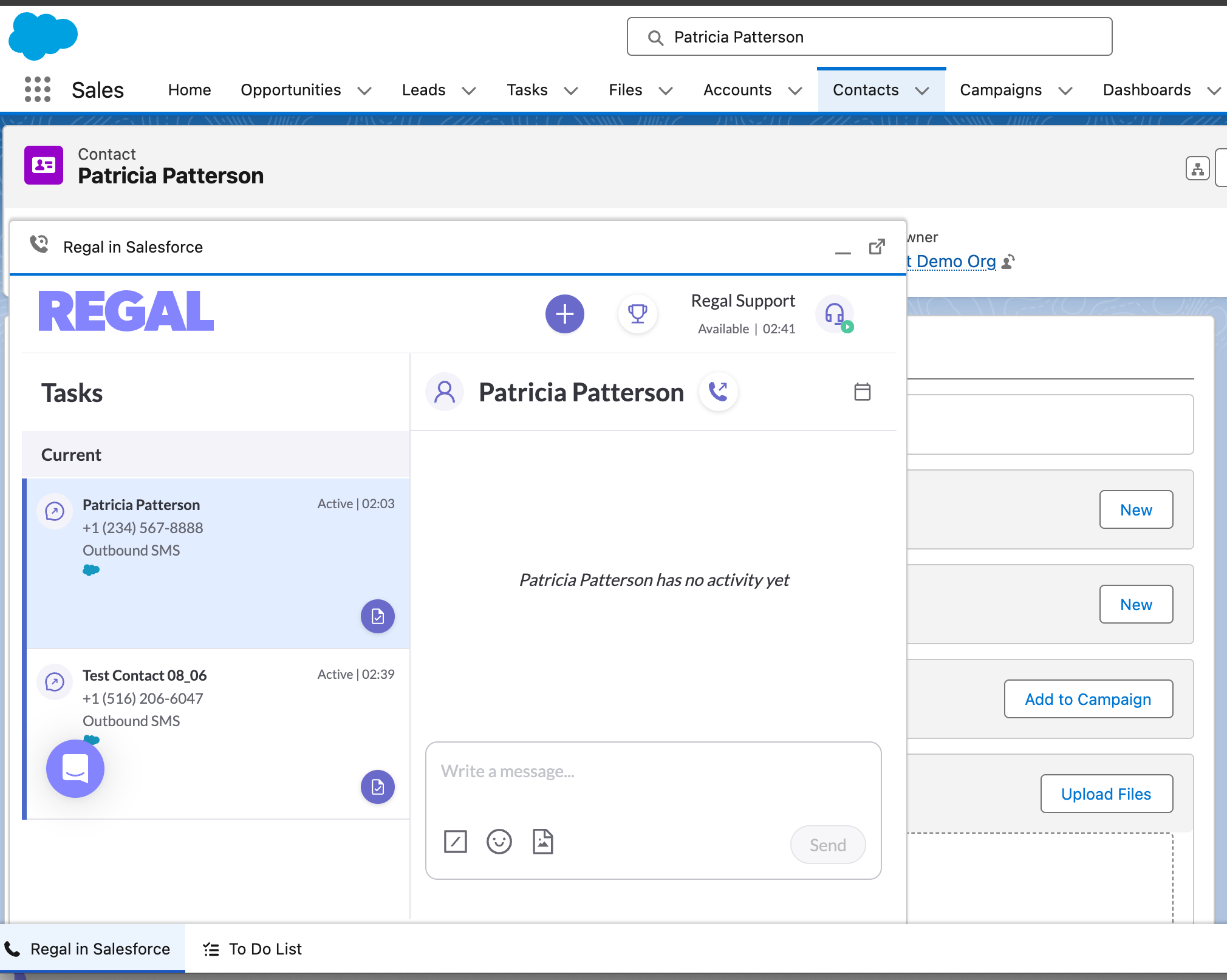
Task: Click the 'Active | 02:03' status text
Action: tap(356, 504)
